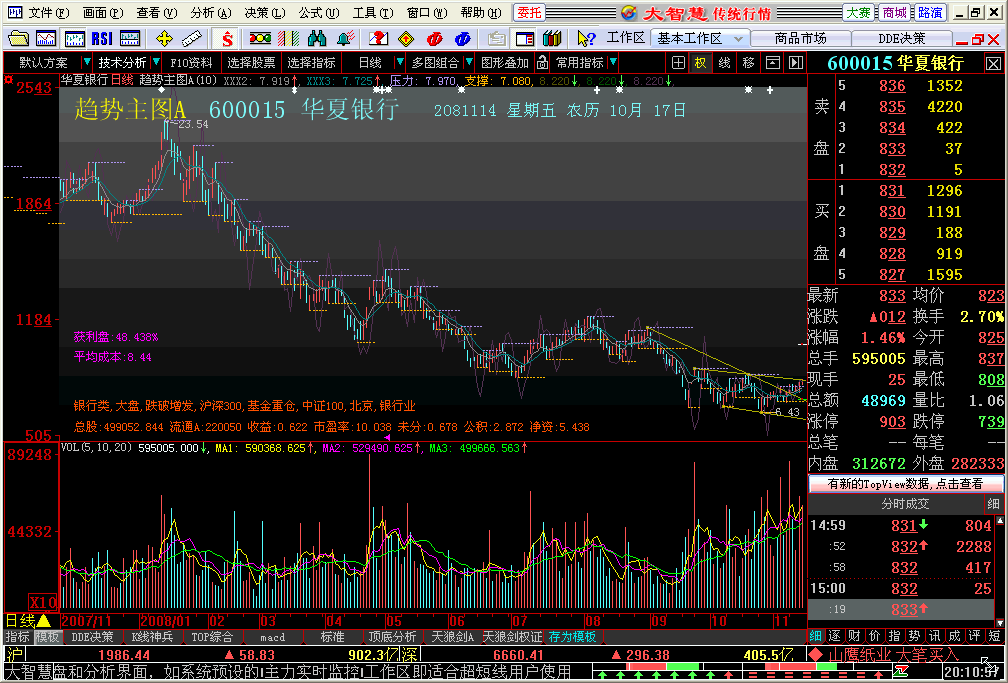Screen dimensions: 1008x683
Task: Select the 顶底分析 bottom tab
Action: pyautogui.click(x=392, y=637)
